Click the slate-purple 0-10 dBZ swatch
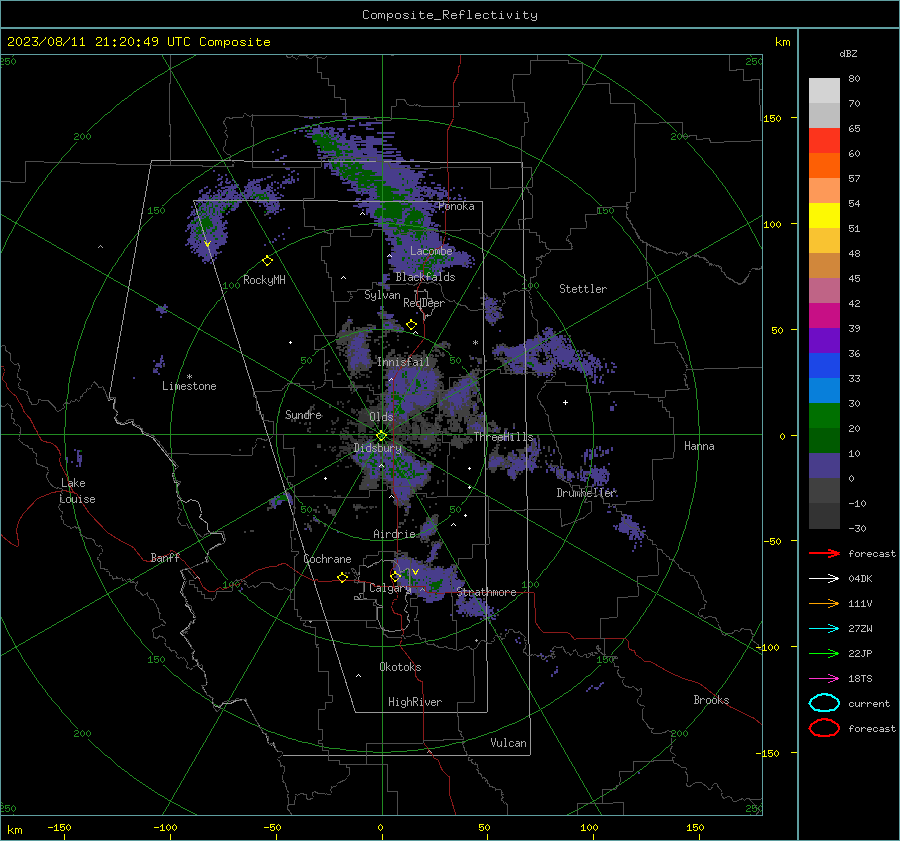900x841 pixels. point(824,466)
